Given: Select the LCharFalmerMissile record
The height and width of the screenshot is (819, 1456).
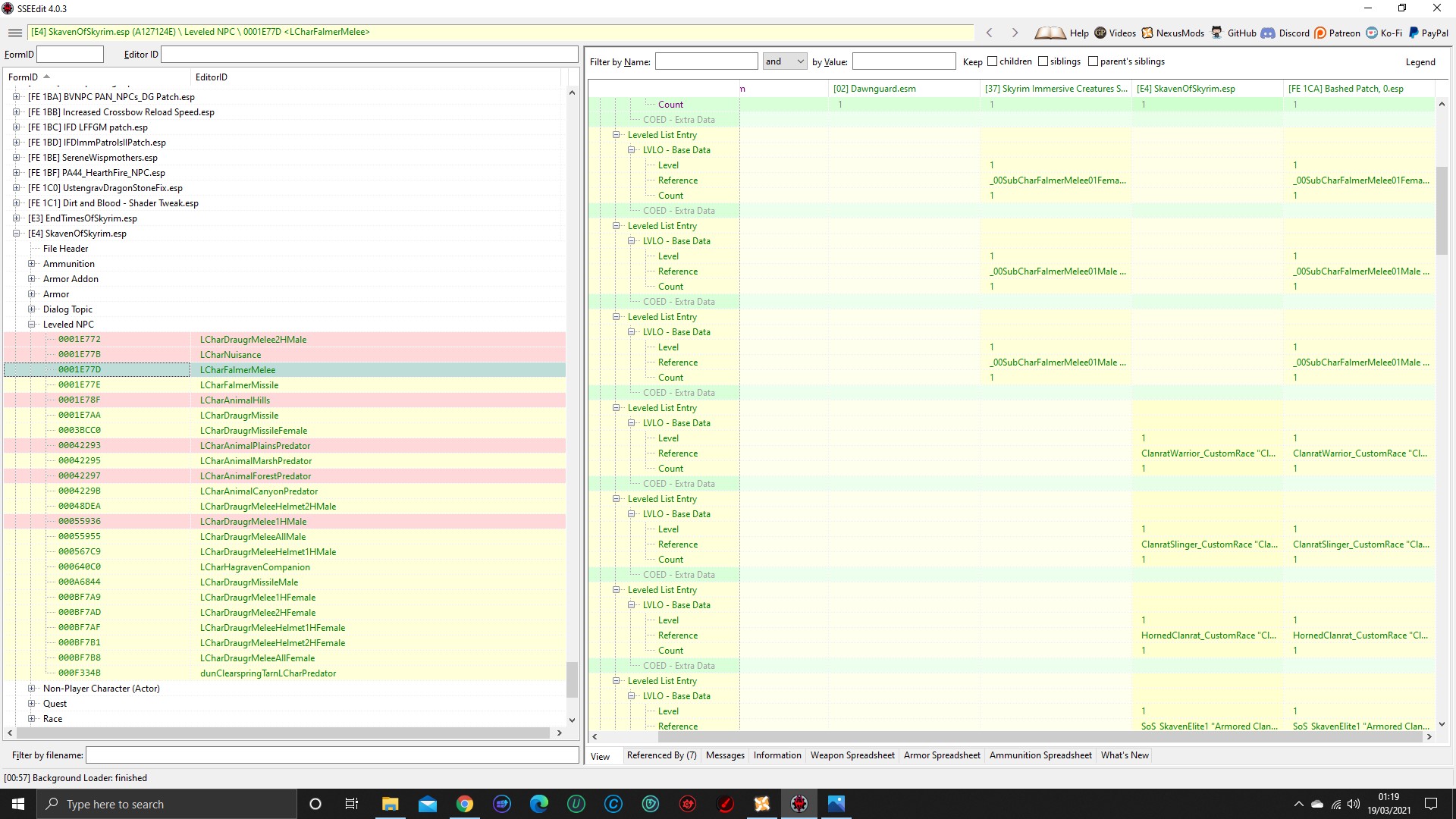Looking at the screenshot, I should (239, 385).
